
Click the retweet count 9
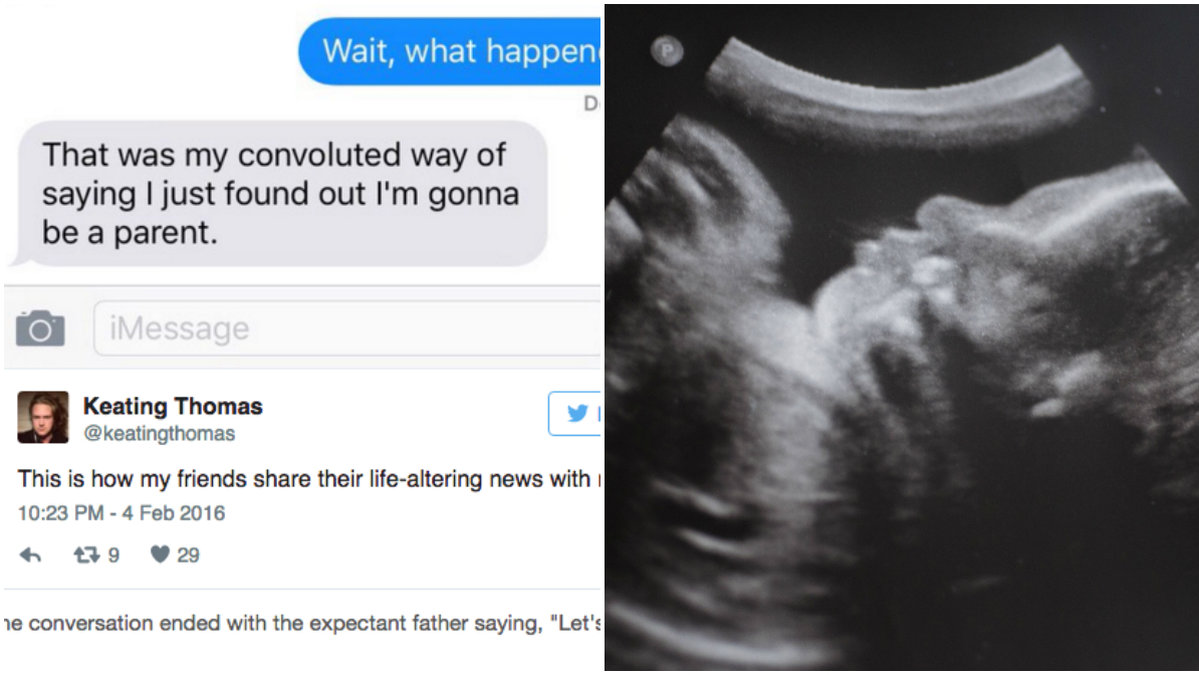pos(113,555)
